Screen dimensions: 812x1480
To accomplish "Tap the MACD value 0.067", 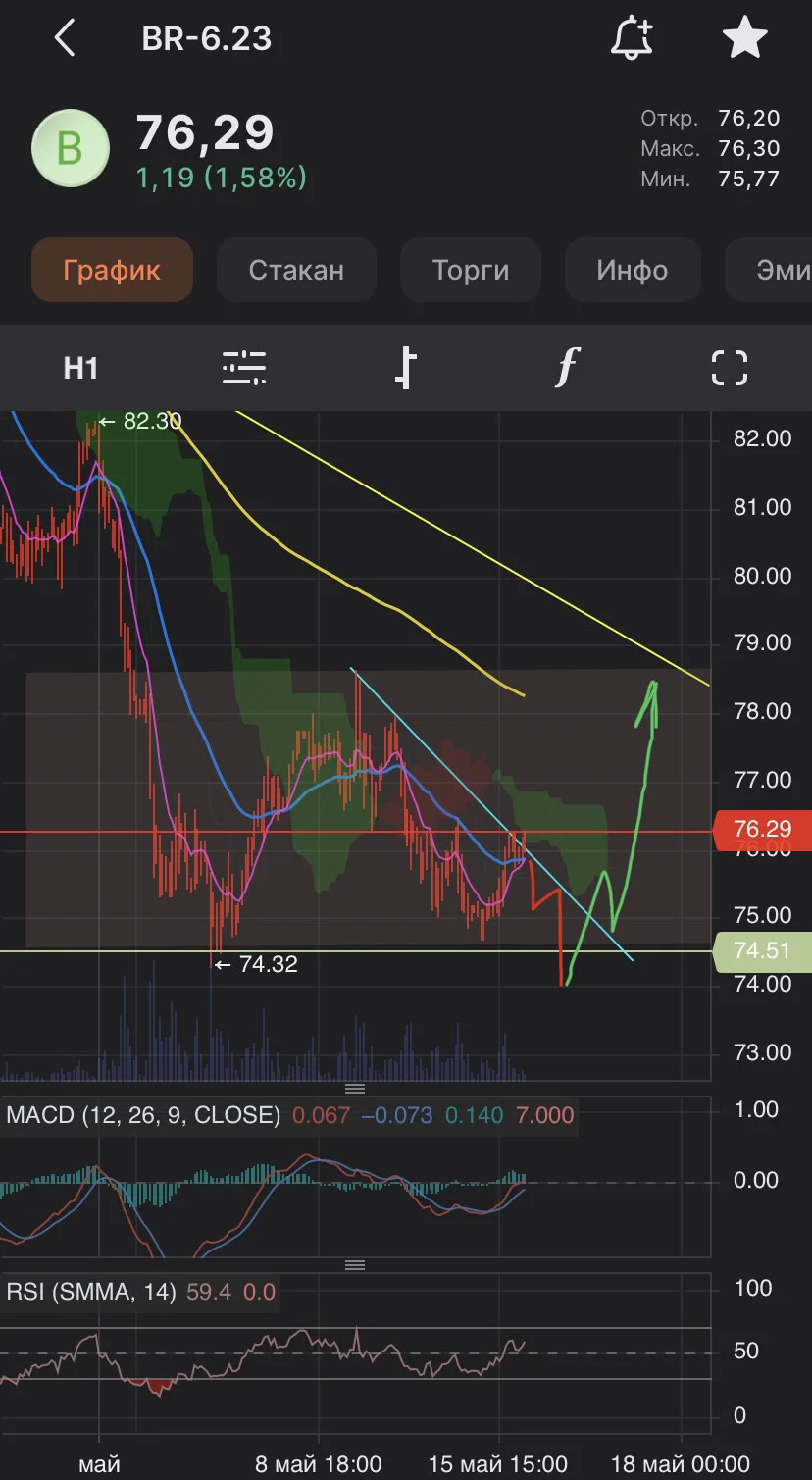I will [x=321, y=1115].
